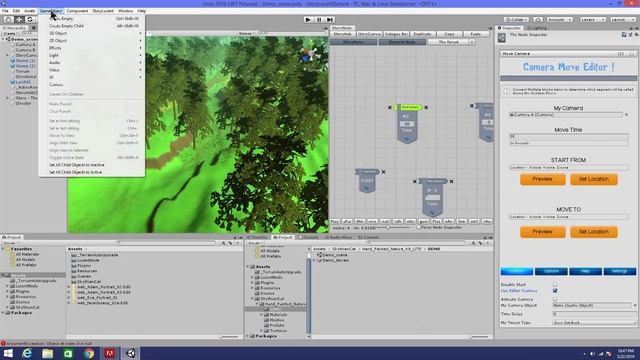Viewport: 640px width, 360px height.
Task: Click the info icon in Camera Move Editor
Action: 507,91
